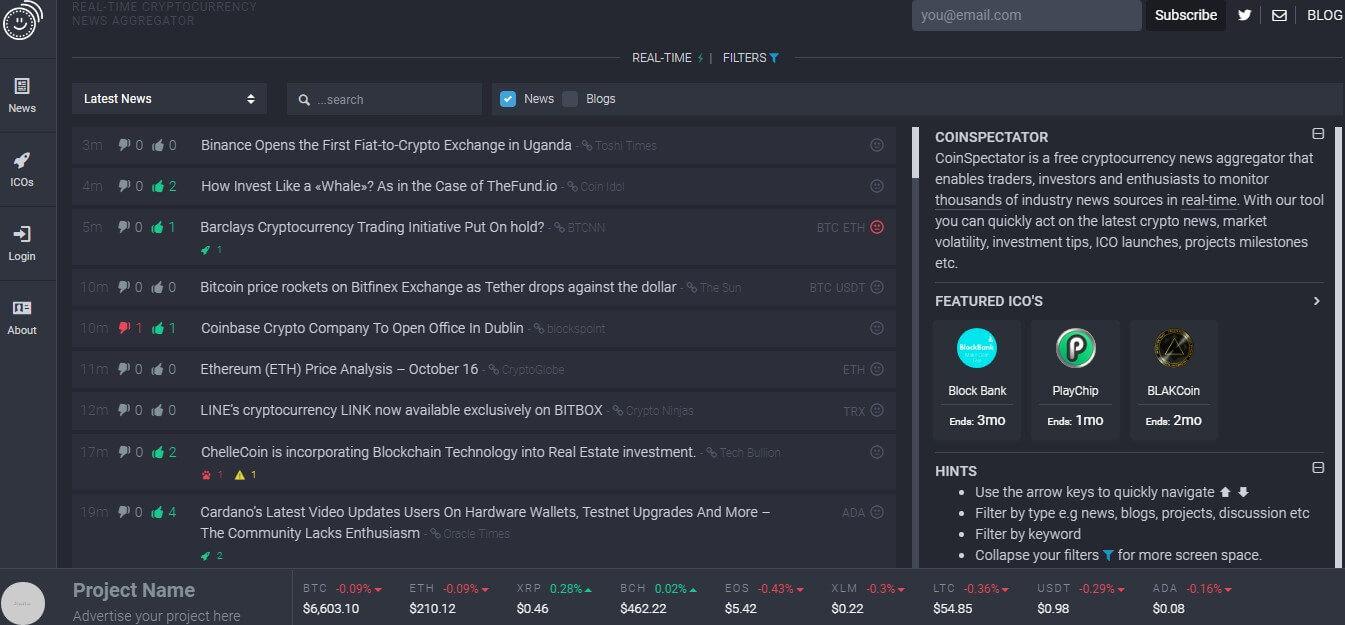
Task: Open the Login sidebar item
Action: point(22,243)
